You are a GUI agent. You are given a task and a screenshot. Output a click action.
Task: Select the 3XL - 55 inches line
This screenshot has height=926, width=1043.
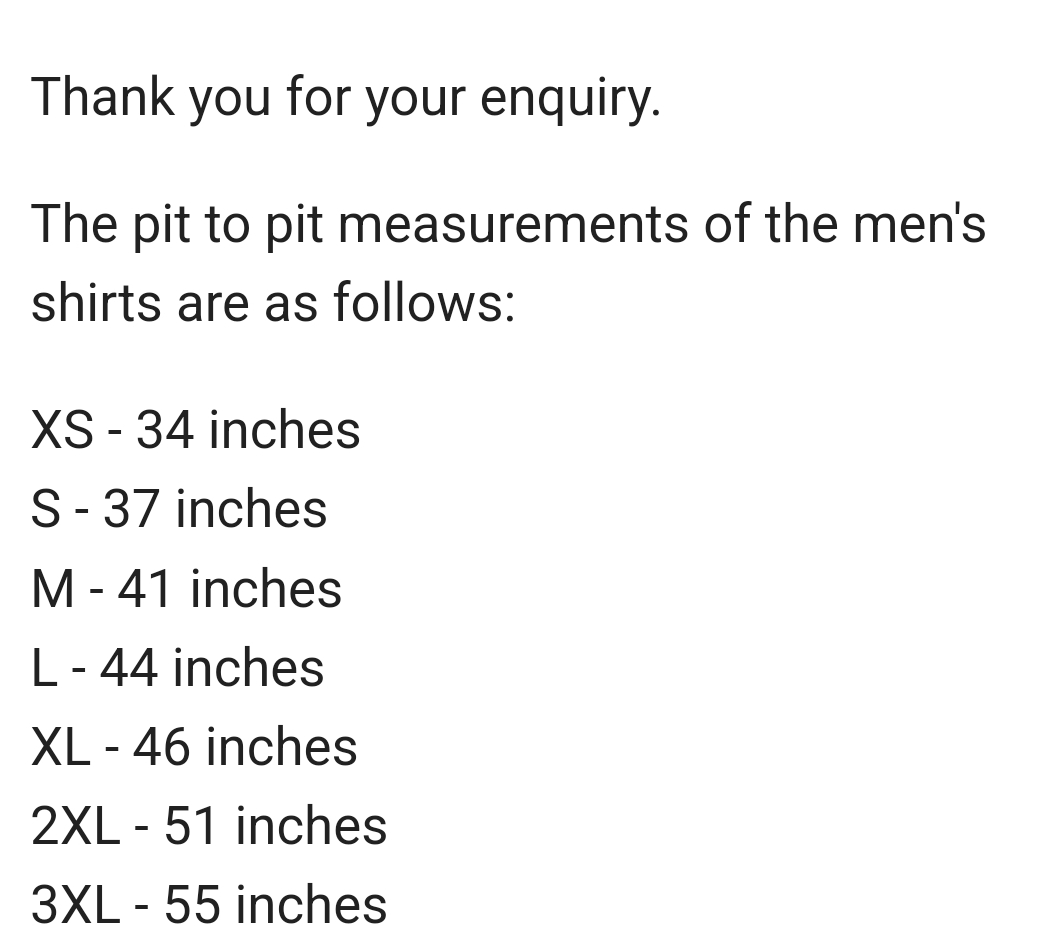point(209,905)
